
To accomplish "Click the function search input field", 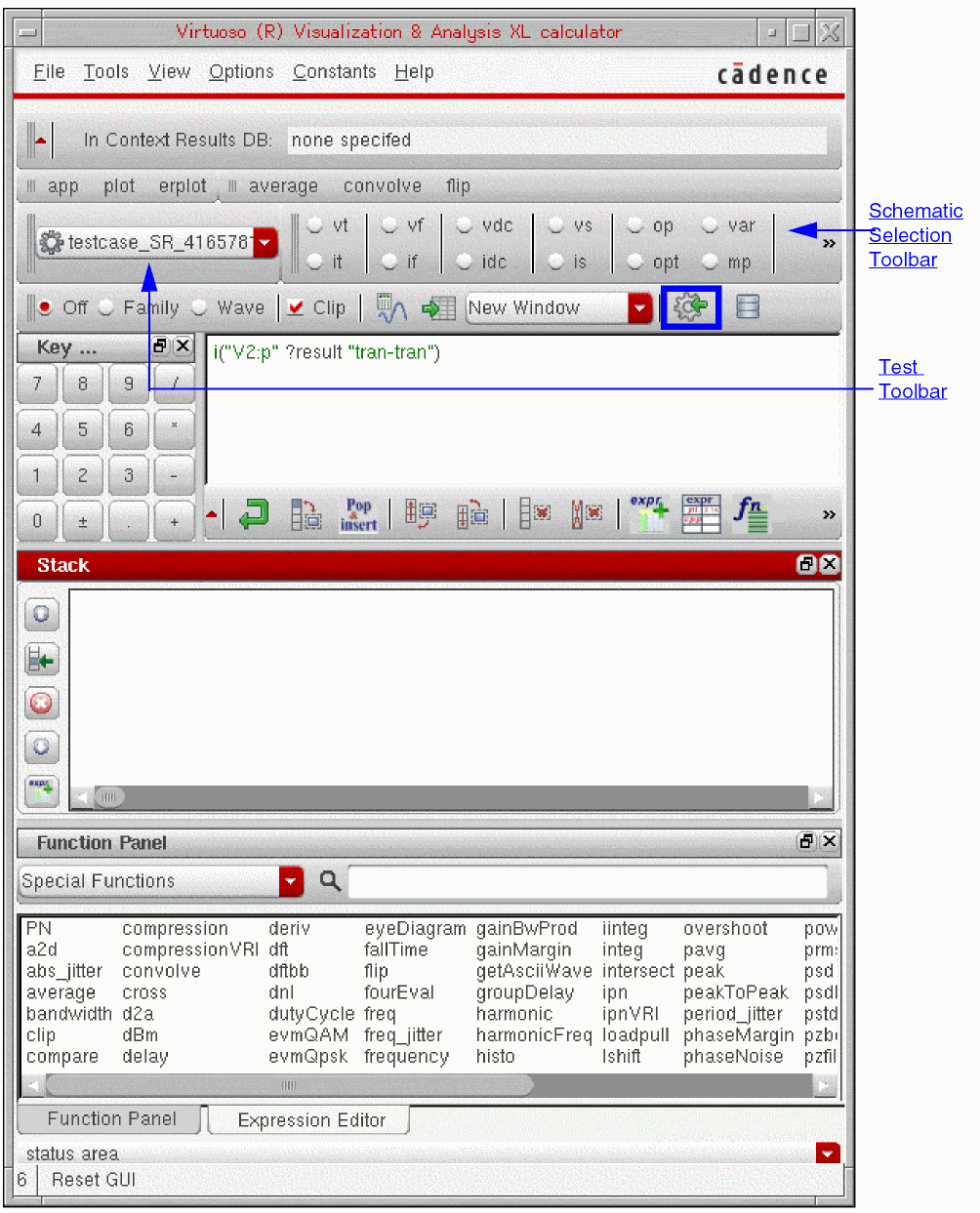I will [x=588, y=881].
